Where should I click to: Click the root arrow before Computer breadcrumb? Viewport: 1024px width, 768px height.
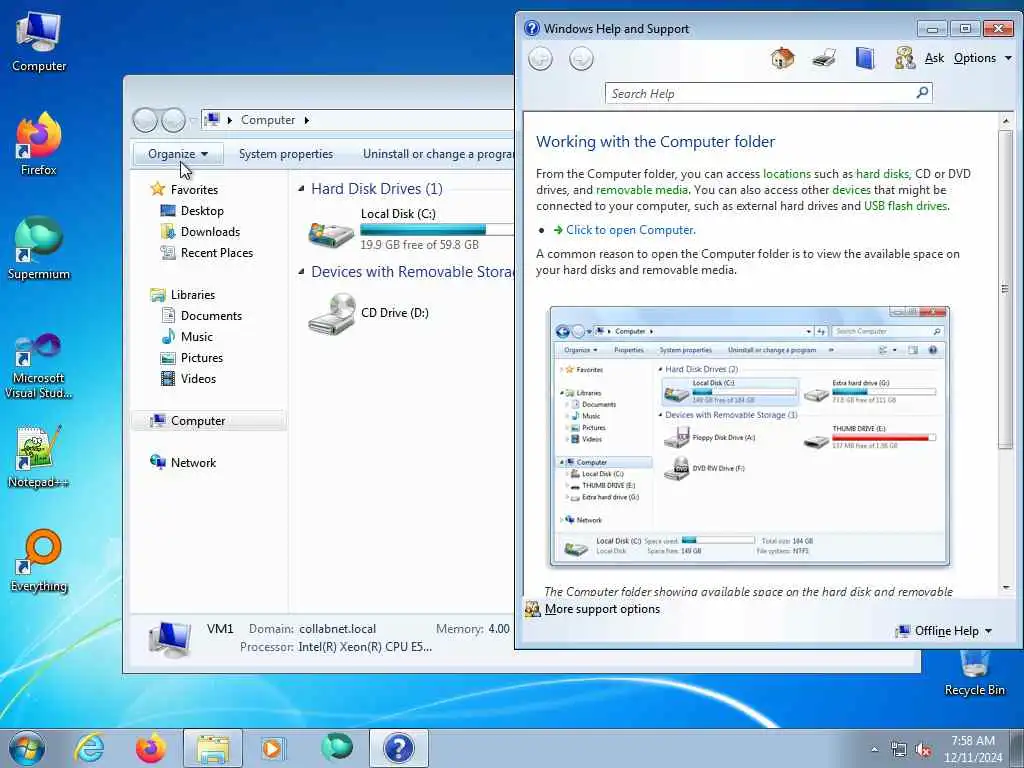tap(229, 120)
